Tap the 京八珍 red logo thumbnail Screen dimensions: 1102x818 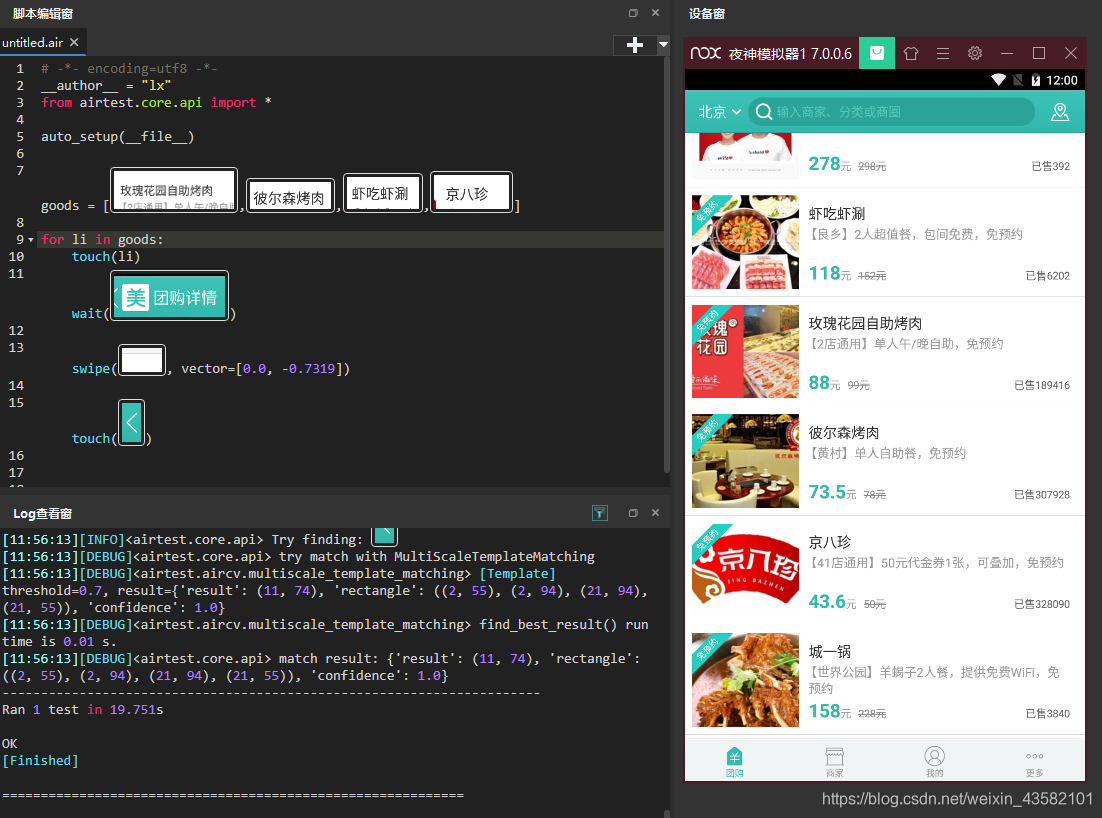click(x=745, y=571)
